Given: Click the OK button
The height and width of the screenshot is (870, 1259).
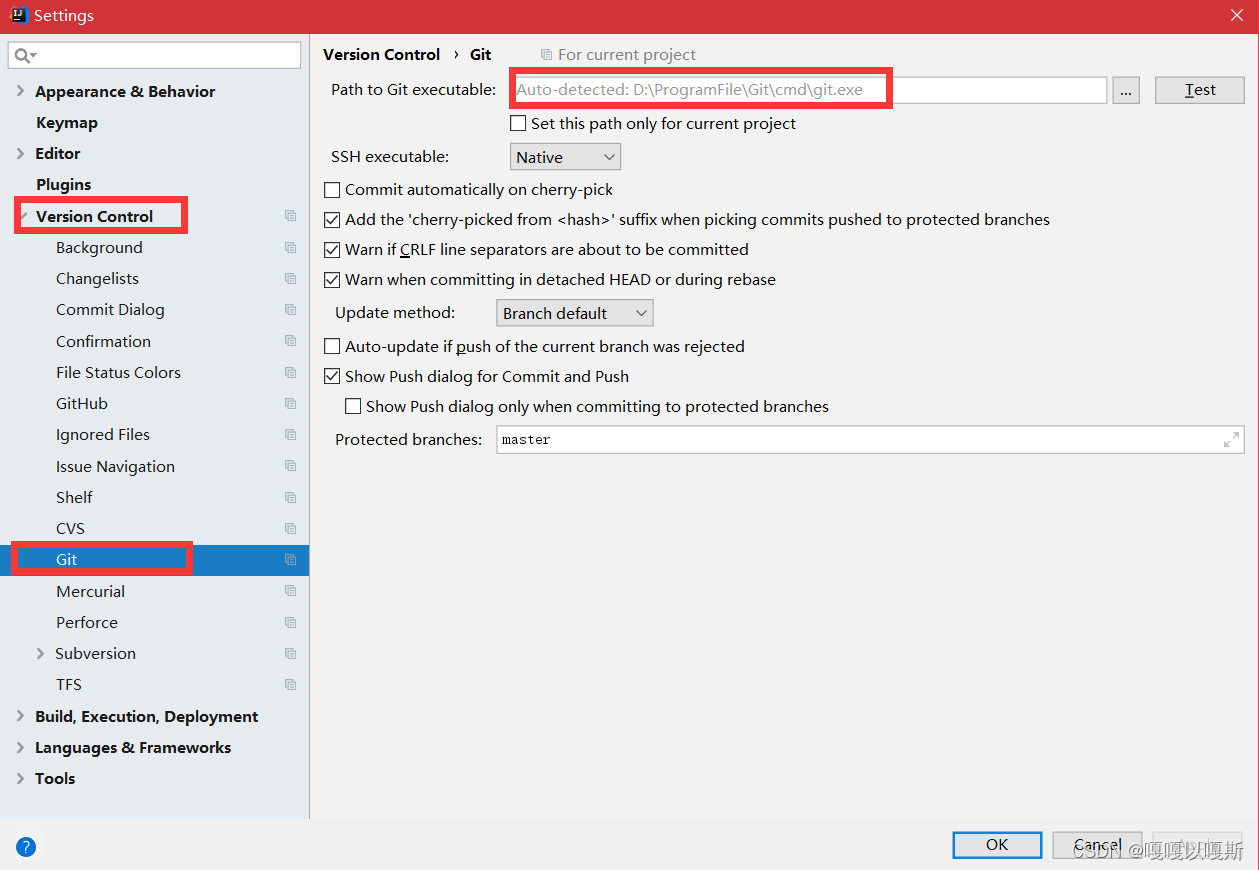Looking at the screenshot, I should [x=997, y=845].
